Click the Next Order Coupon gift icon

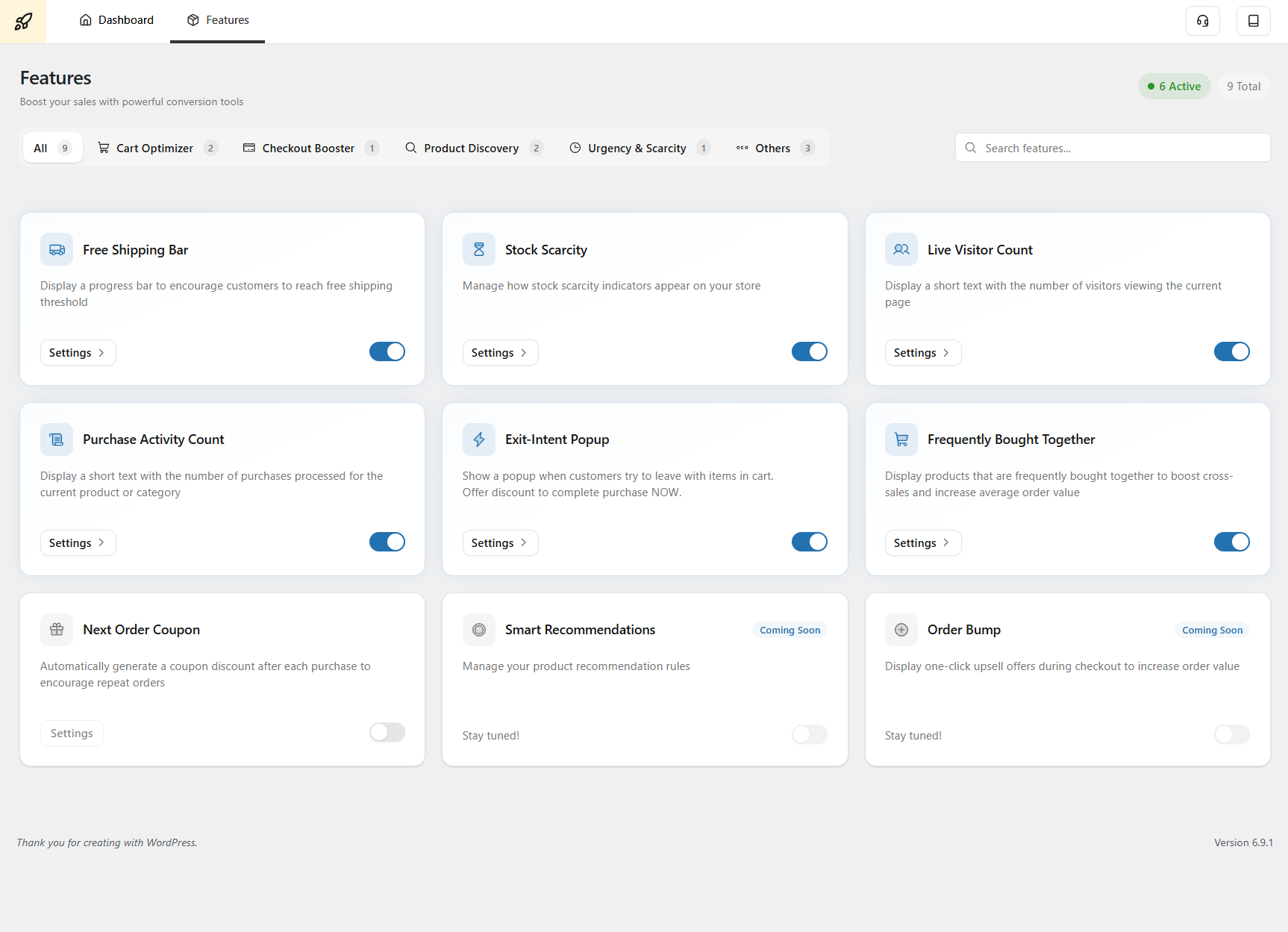57,630
